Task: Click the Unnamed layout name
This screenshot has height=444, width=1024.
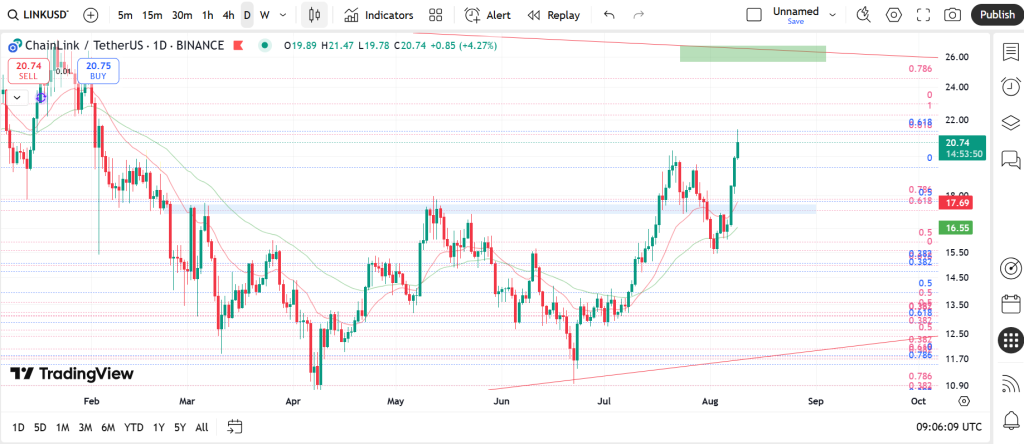Action: tap(795, 11)
